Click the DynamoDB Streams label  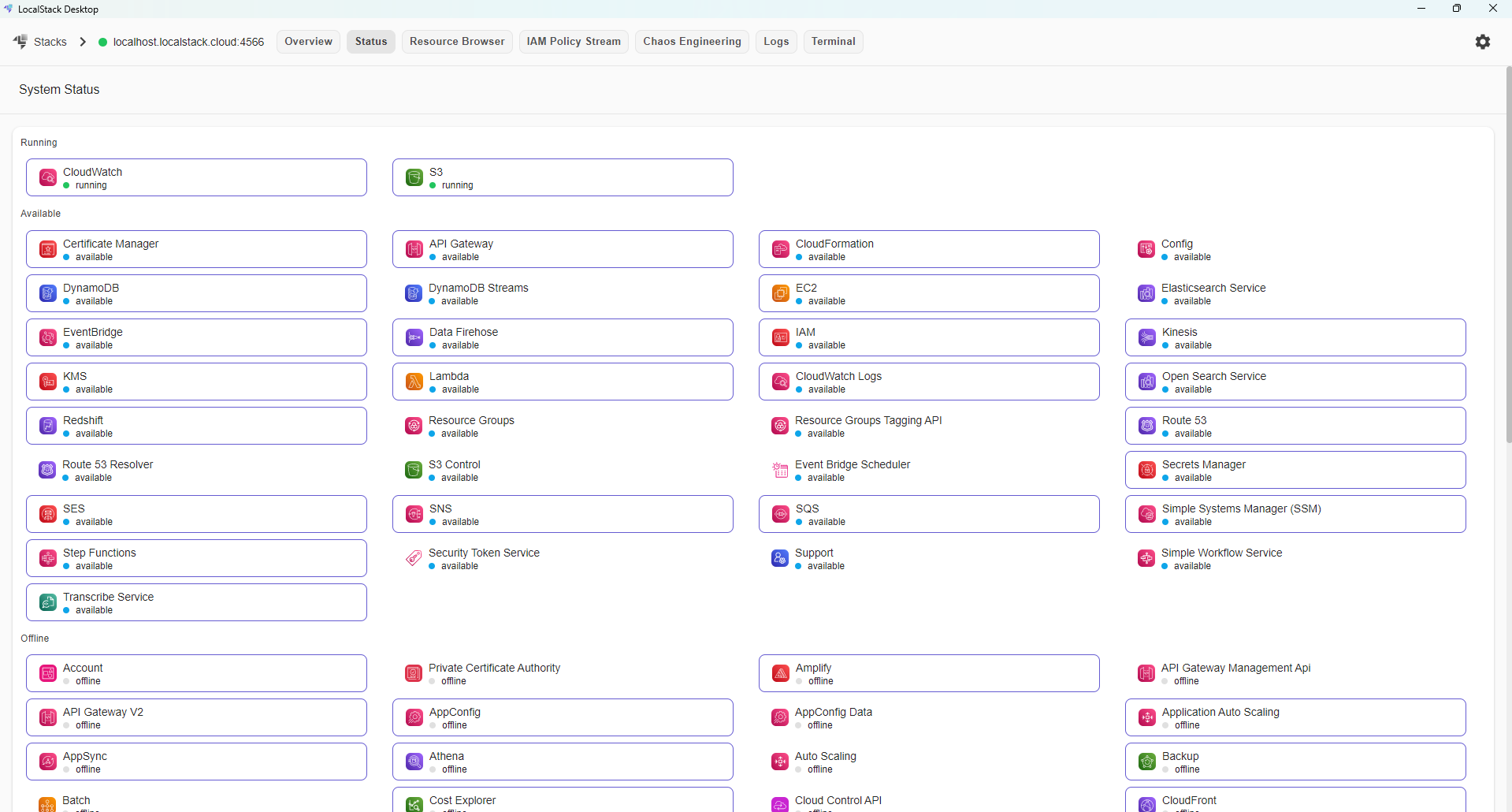coord(478,288)
